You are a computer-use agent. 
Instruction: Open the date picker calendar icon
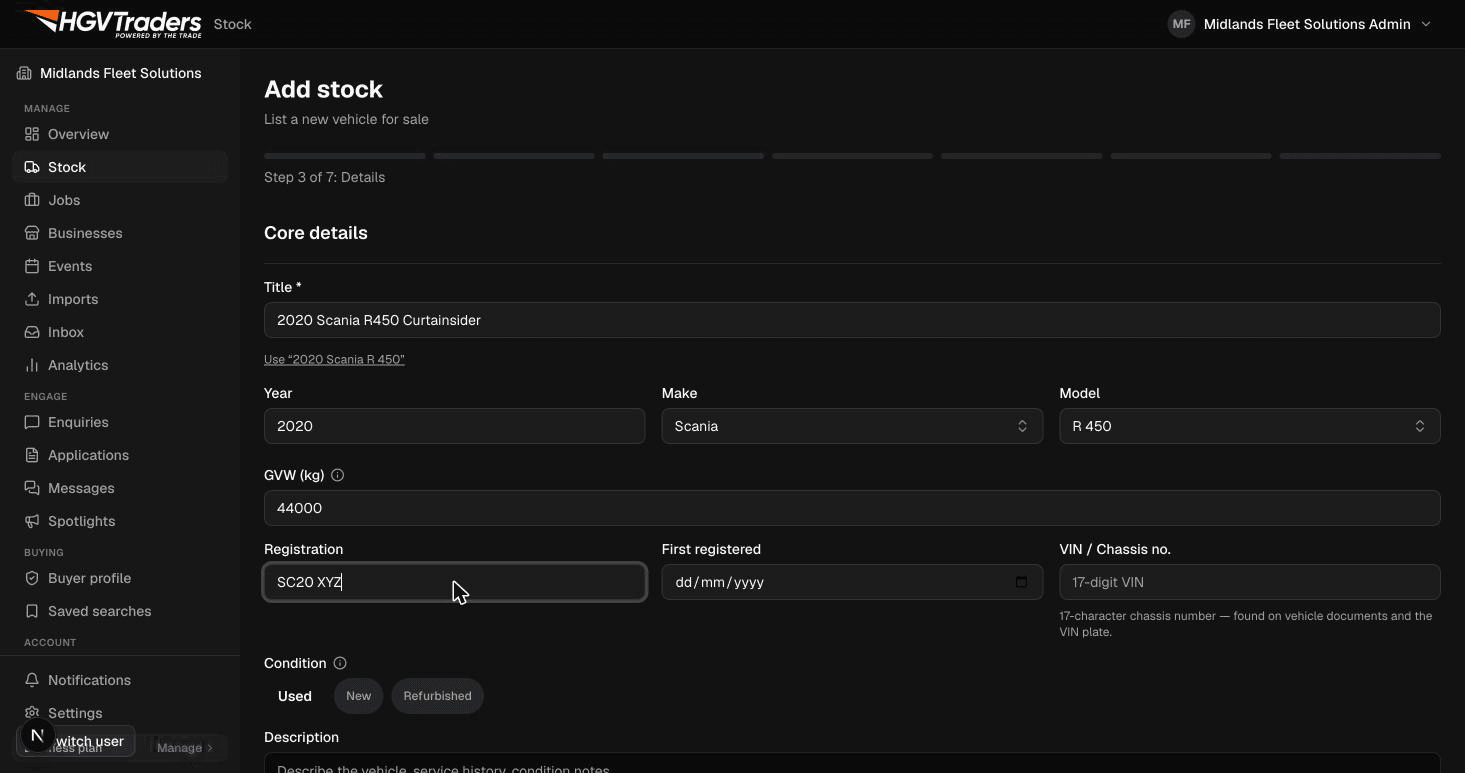coord(1021,582)
